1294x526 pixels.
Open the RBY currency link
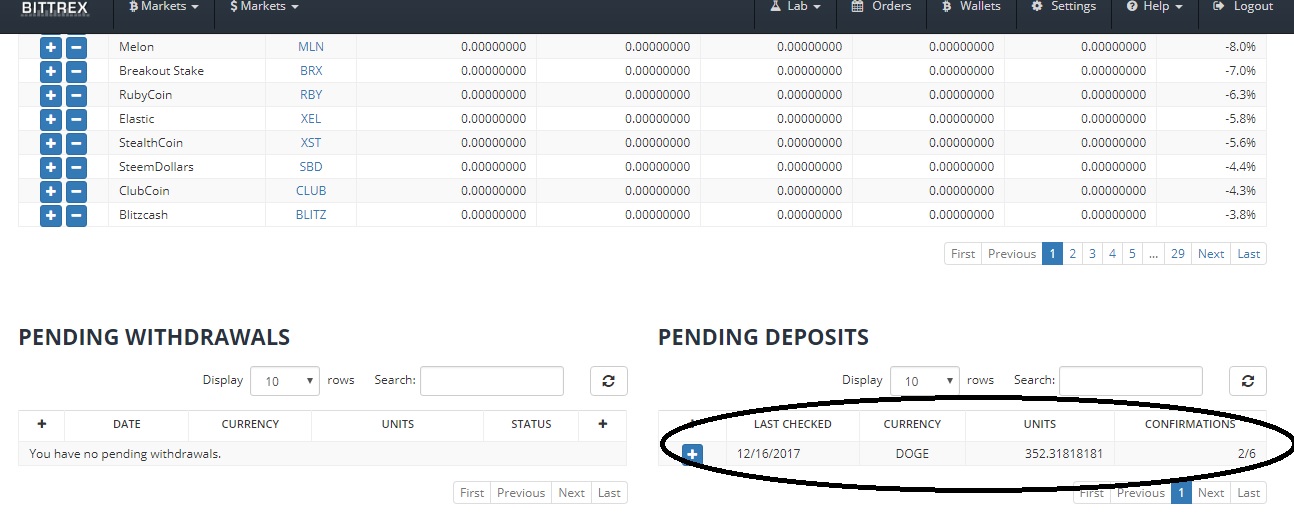[311, 95]
